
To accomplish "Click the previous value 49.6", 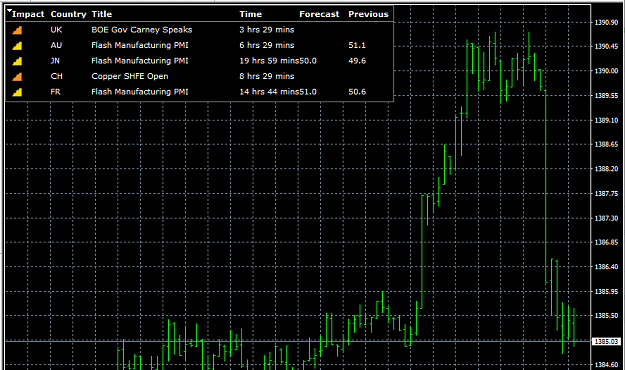I will [x=357, y=61].
